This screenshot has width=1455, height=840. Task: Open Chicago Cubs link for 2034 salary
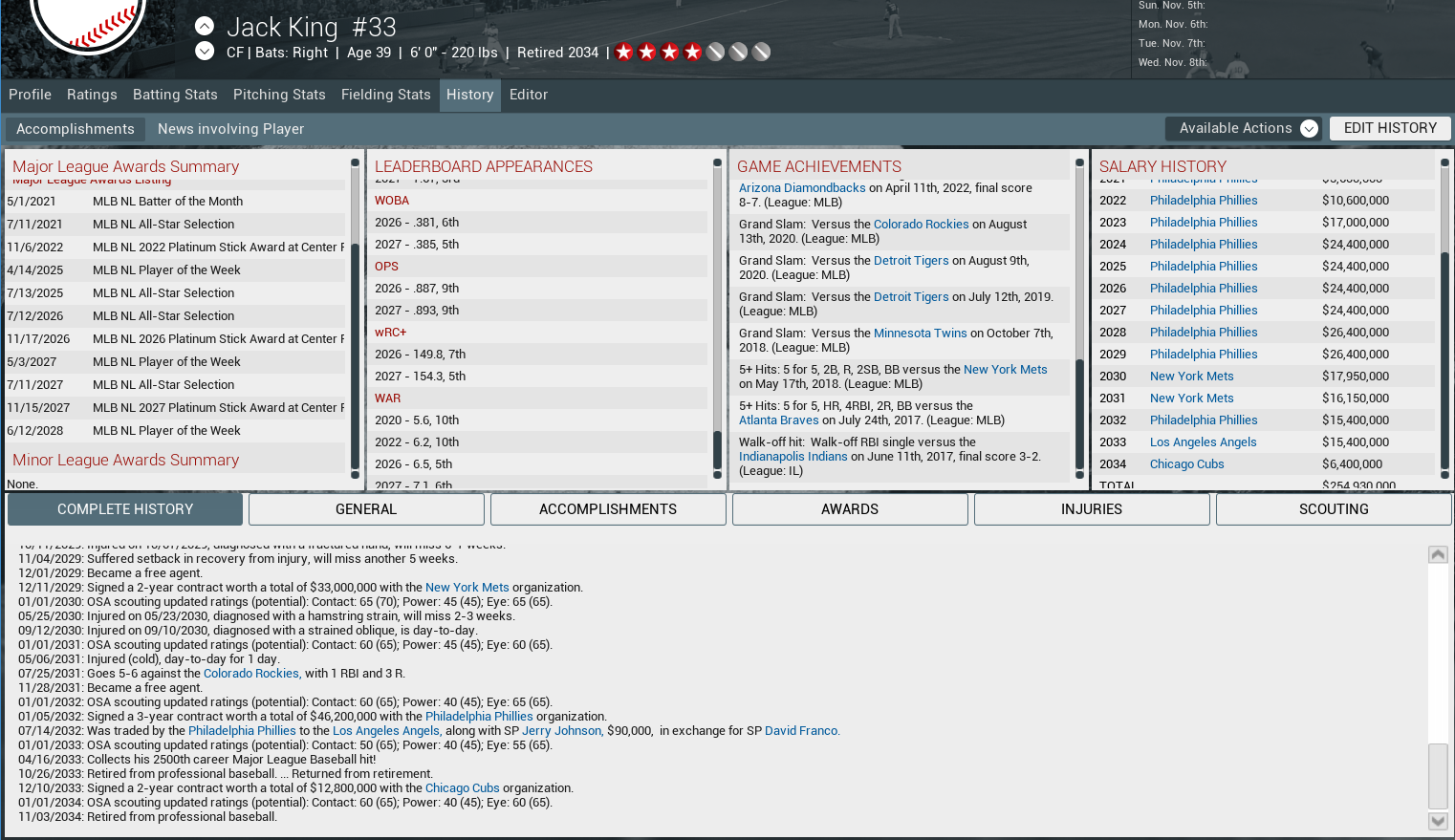click(1187, 464)
